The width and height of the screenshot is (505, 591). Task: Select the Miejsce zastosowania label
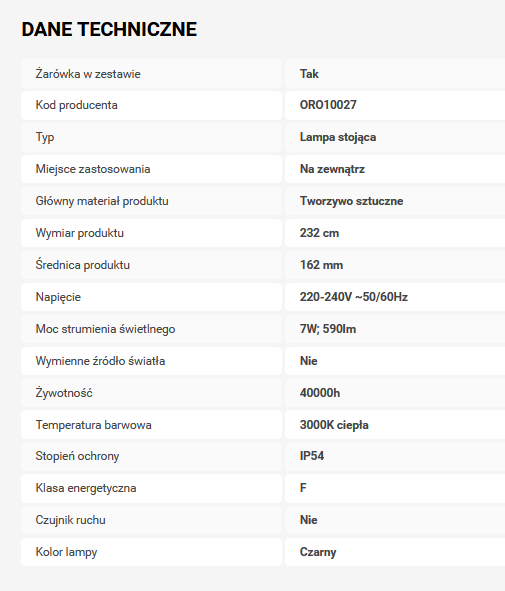tap(93, 169)
